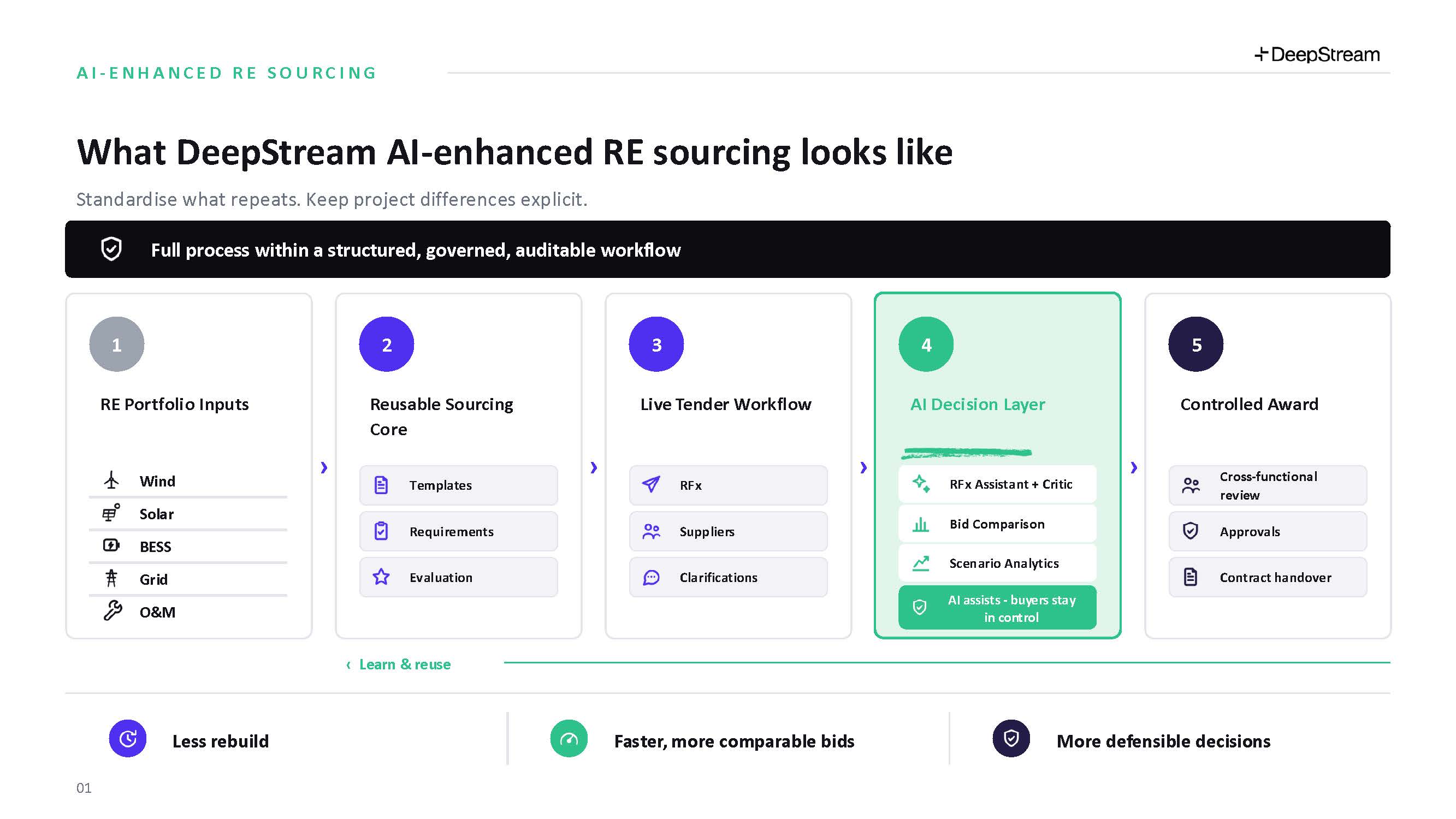
Task: Select the Bid Comparison tile
Action: (x=998, y=524)
